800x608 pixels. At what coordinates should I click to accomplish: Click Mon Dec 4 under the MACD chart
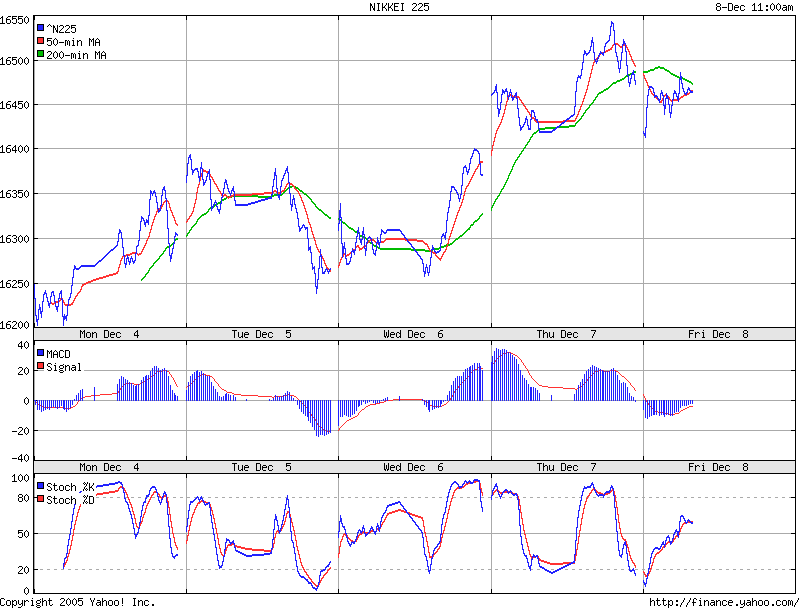click(x=109, y=467)
